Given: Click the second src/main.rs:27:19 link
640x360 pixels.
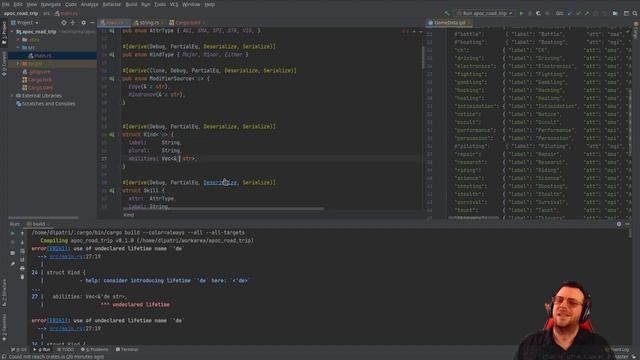Looking at the screenshot, I should 75,329.
